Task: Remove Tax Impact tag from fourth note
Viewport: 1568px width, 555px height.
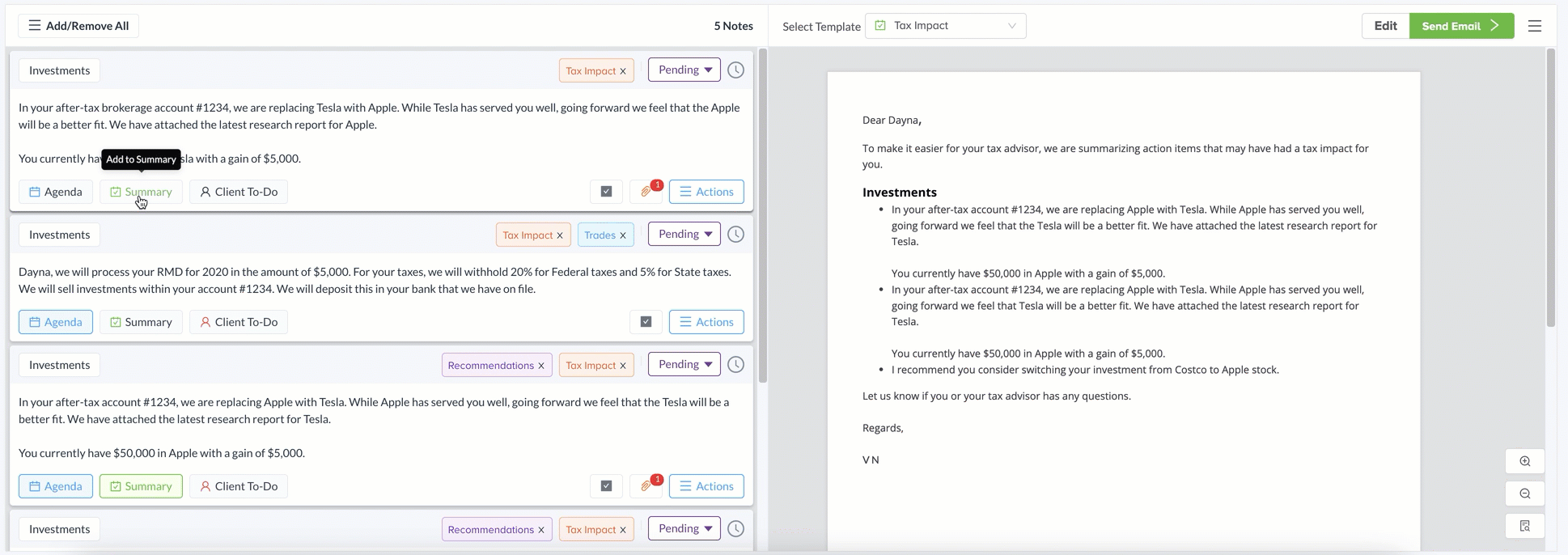Action: pyautogui.click(x=623, y=530)
